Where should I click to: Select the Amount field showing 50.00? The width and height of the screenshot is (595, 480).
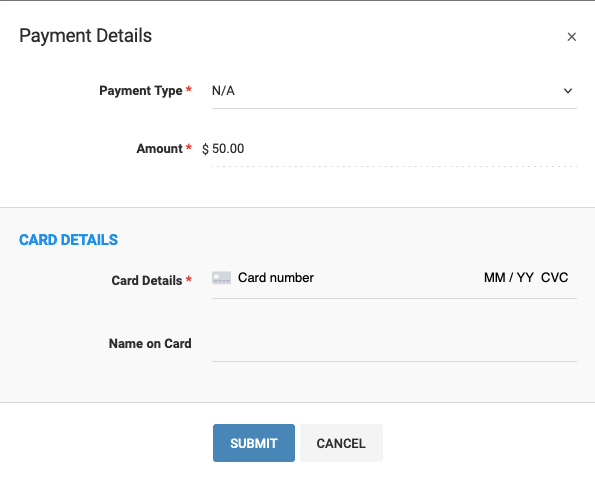tap(394, 149)
